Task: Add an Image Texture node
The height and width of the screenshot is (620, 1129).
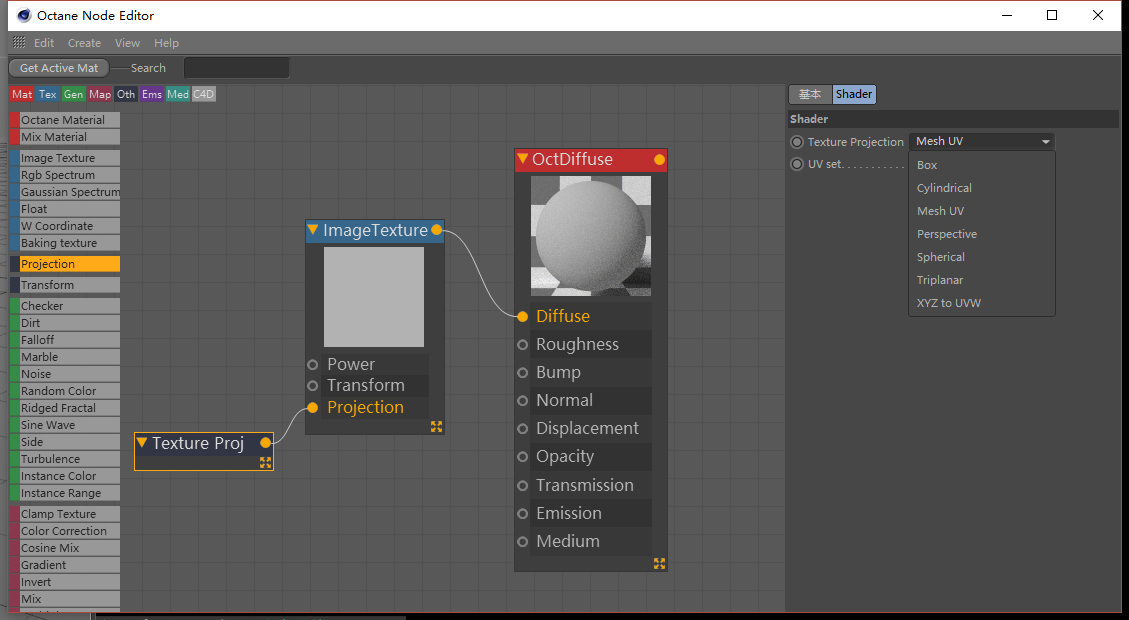Action: pos(65,158)
